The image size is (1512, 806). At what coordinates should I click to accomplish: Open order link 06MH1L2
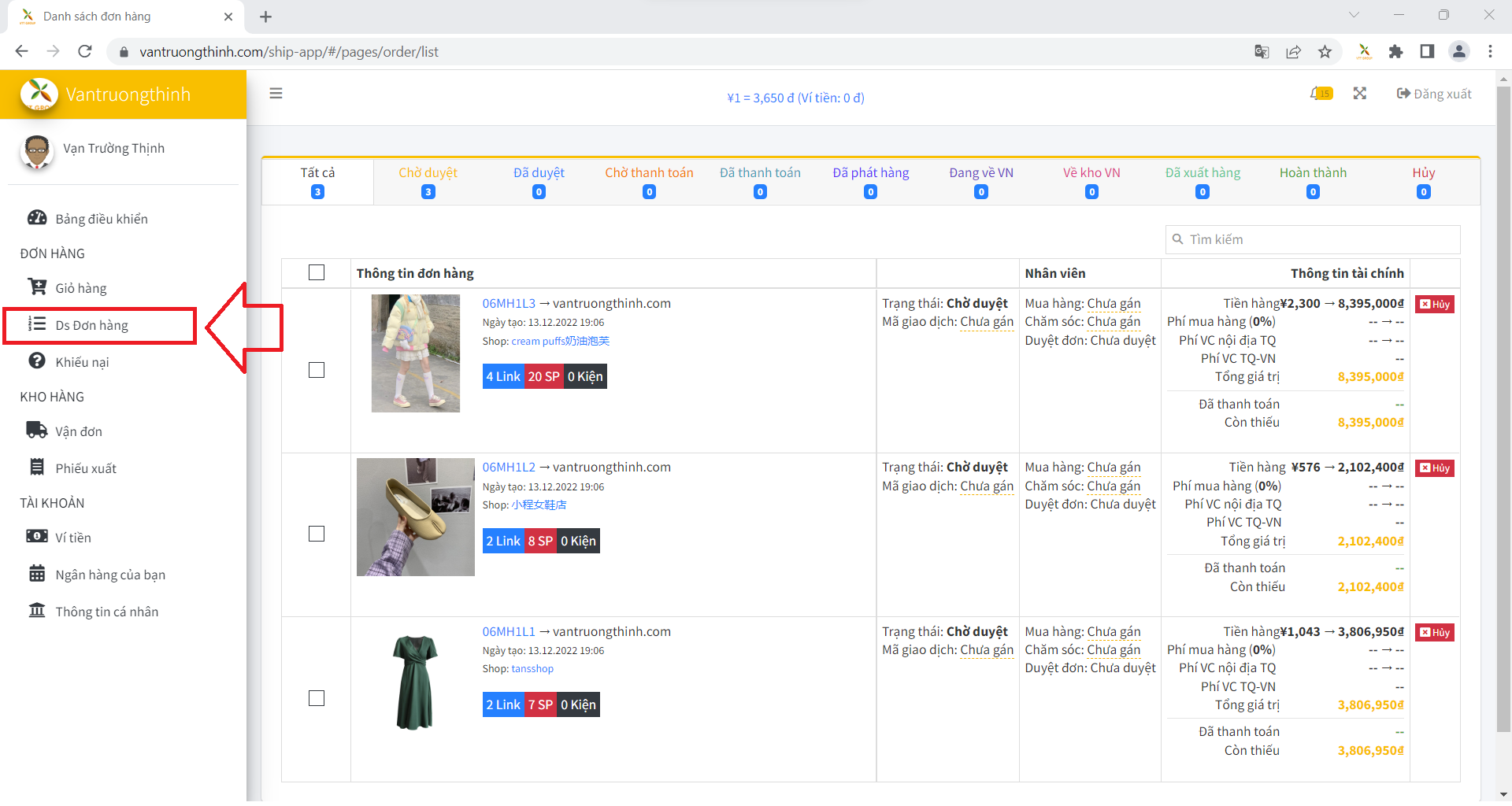pyautogui.click(x=509, y=467)
